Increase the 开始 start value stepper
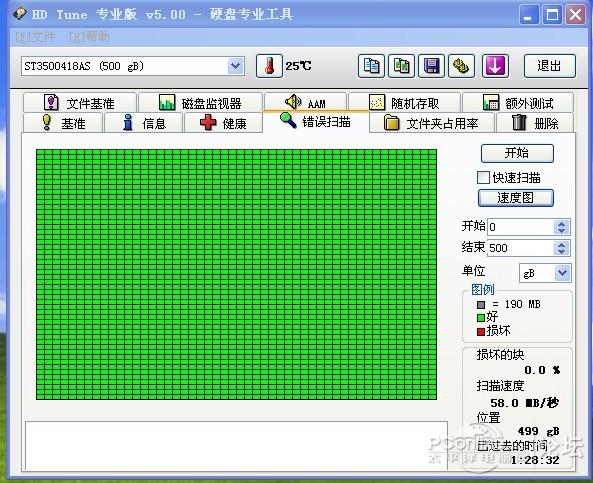The width and height of the screenshot is (593, 483). (562, 224)
